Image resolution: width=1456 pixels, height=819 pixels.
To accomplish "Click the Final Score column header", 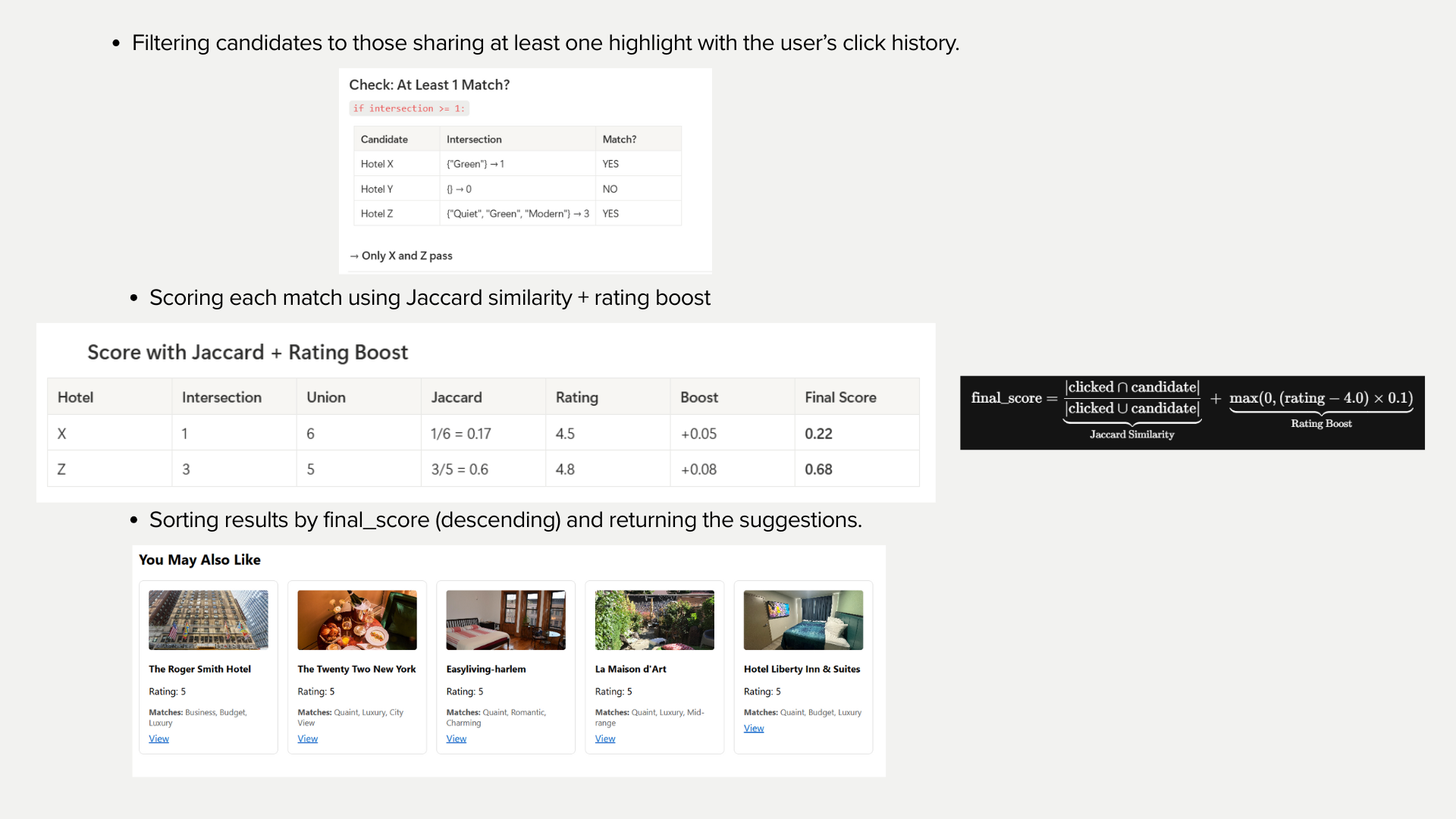I will [x=839, y=397].
